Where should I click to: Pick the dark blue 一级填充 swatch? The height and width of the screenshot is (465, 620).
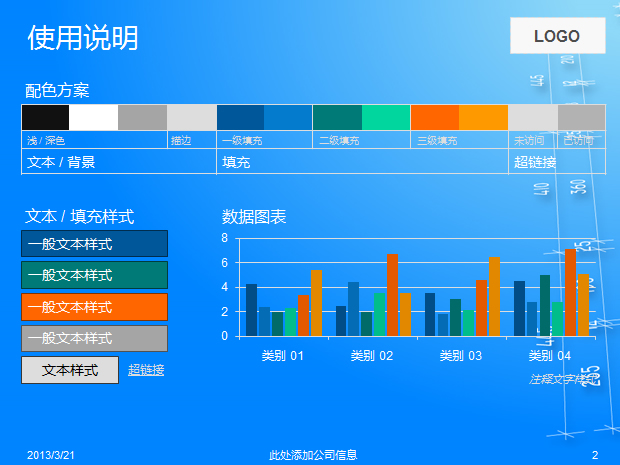[240, 117]
